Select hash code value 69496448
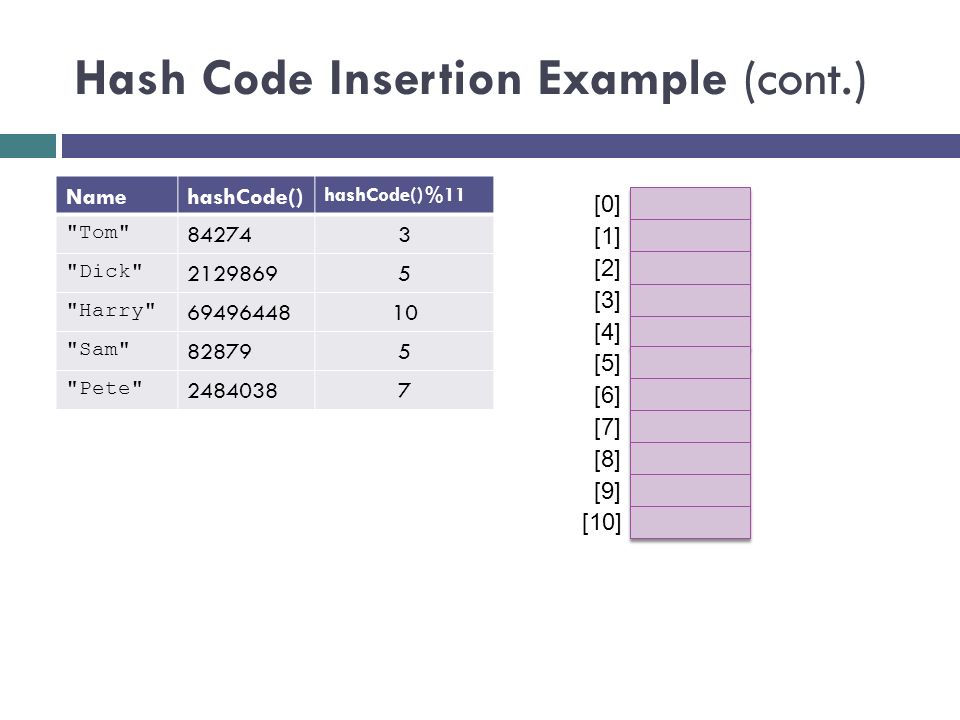960x720 pixels. (x=239, y=313)
